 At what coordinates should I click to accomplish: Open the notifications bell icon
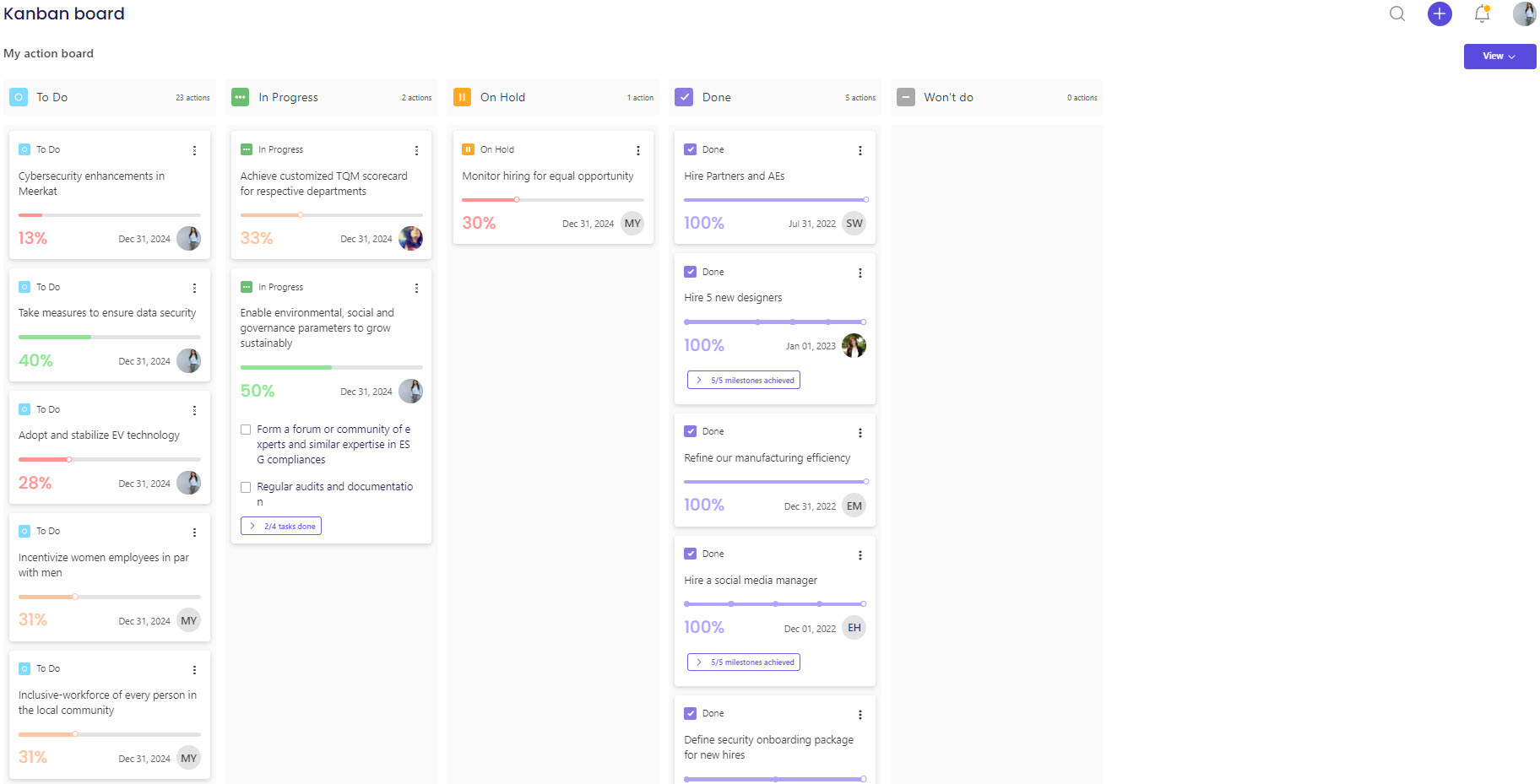tap(1481, 14)
